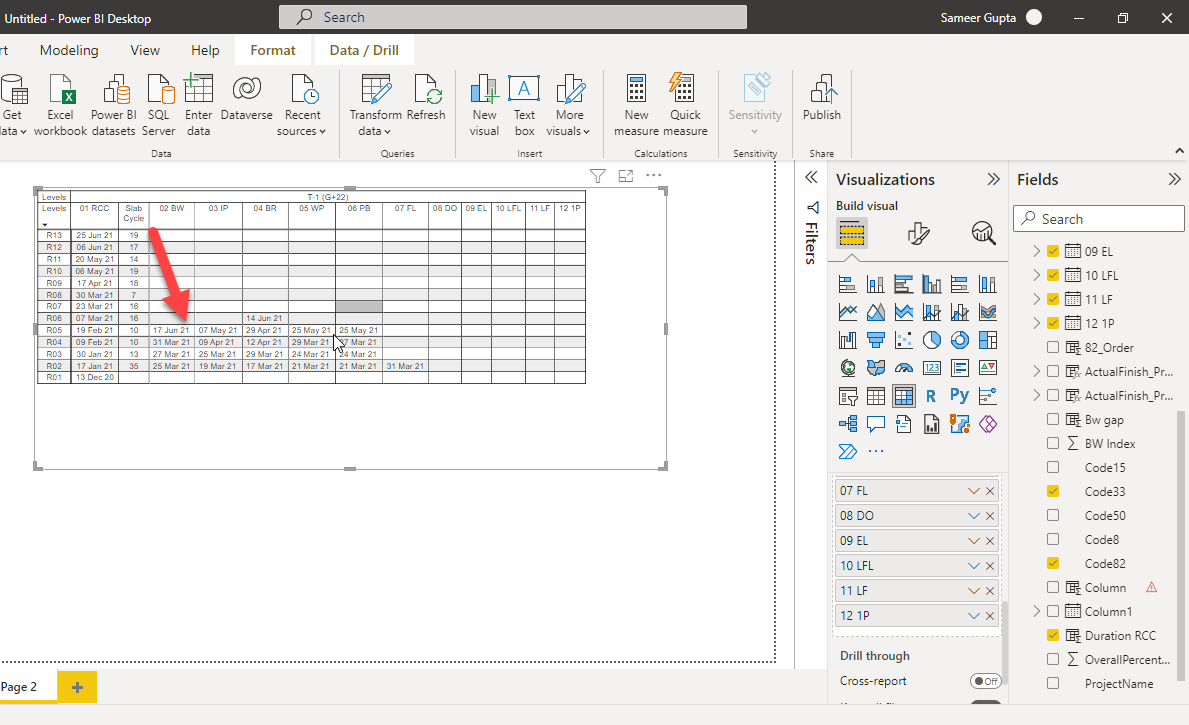Expand the Filters pane
1189x725 pixels.
coord(811,177)
